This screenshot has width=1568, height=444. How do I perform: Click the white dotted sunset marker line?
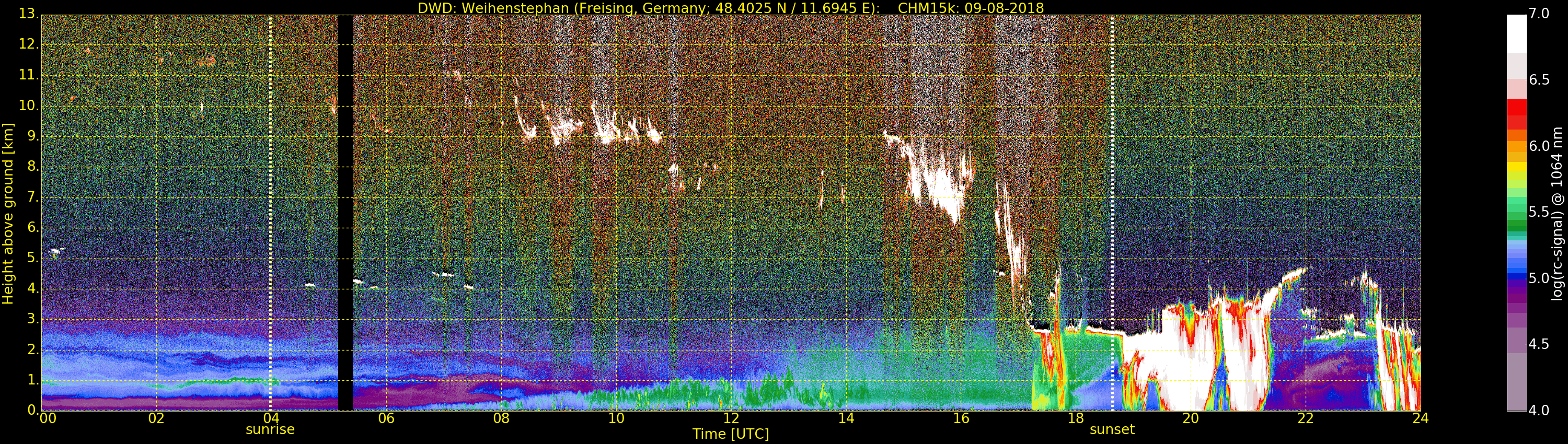tap(1112, 213)
